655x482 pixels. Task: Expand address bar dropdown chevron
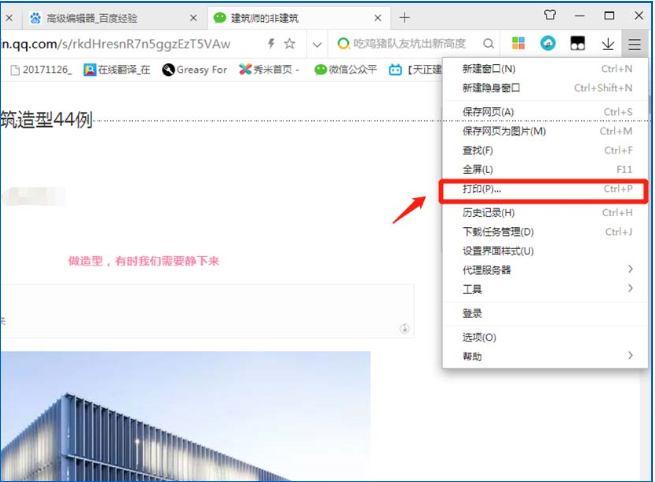click(317, 44)
